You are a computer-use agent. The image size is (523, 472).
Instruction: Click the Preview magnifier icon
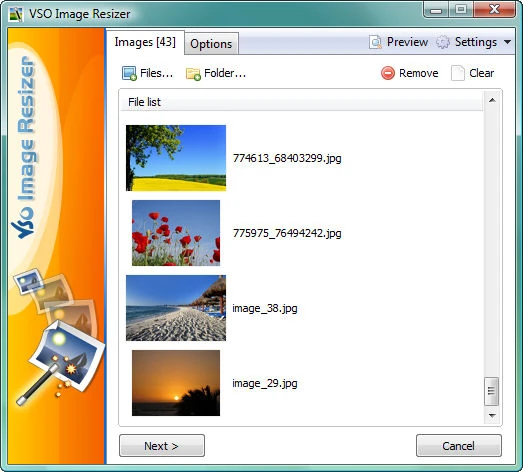coord(376,42)
